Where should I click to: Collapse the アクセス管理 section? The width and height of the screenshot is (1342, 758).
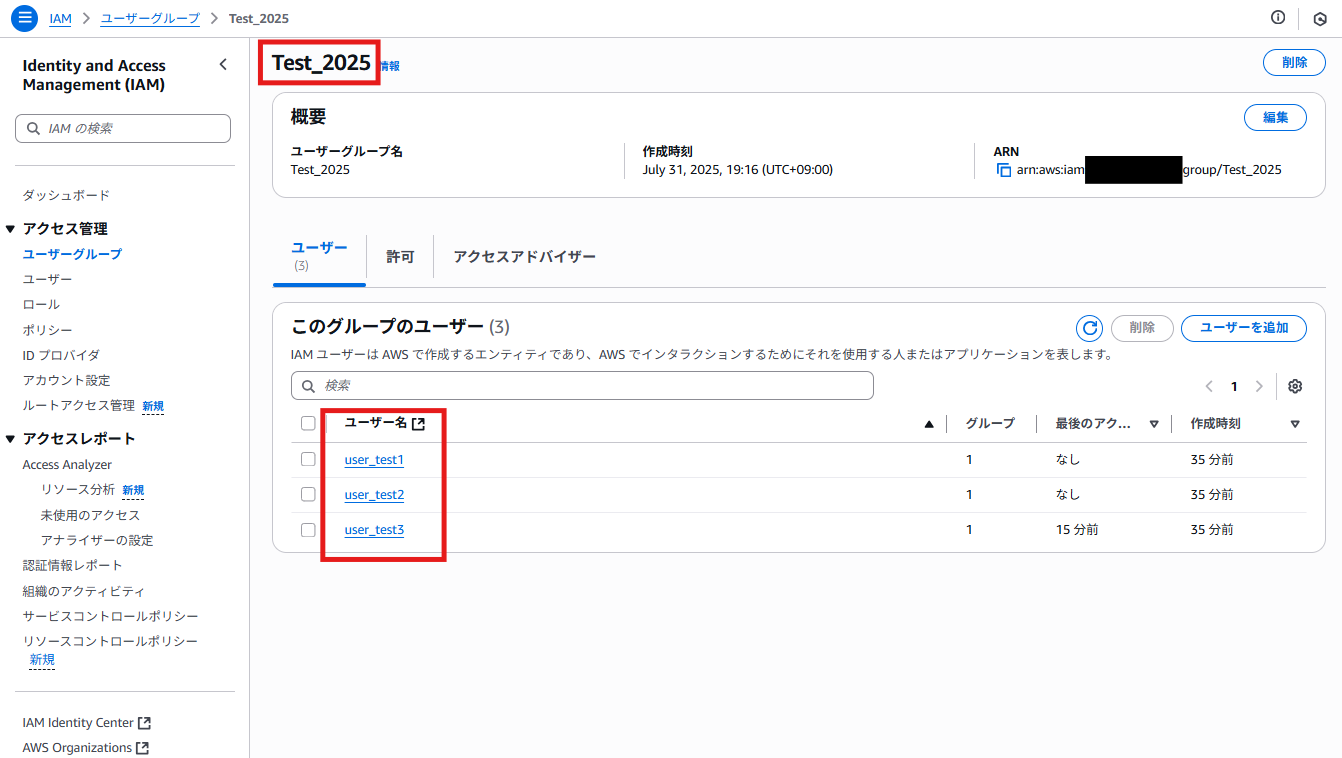coord(10,229)
